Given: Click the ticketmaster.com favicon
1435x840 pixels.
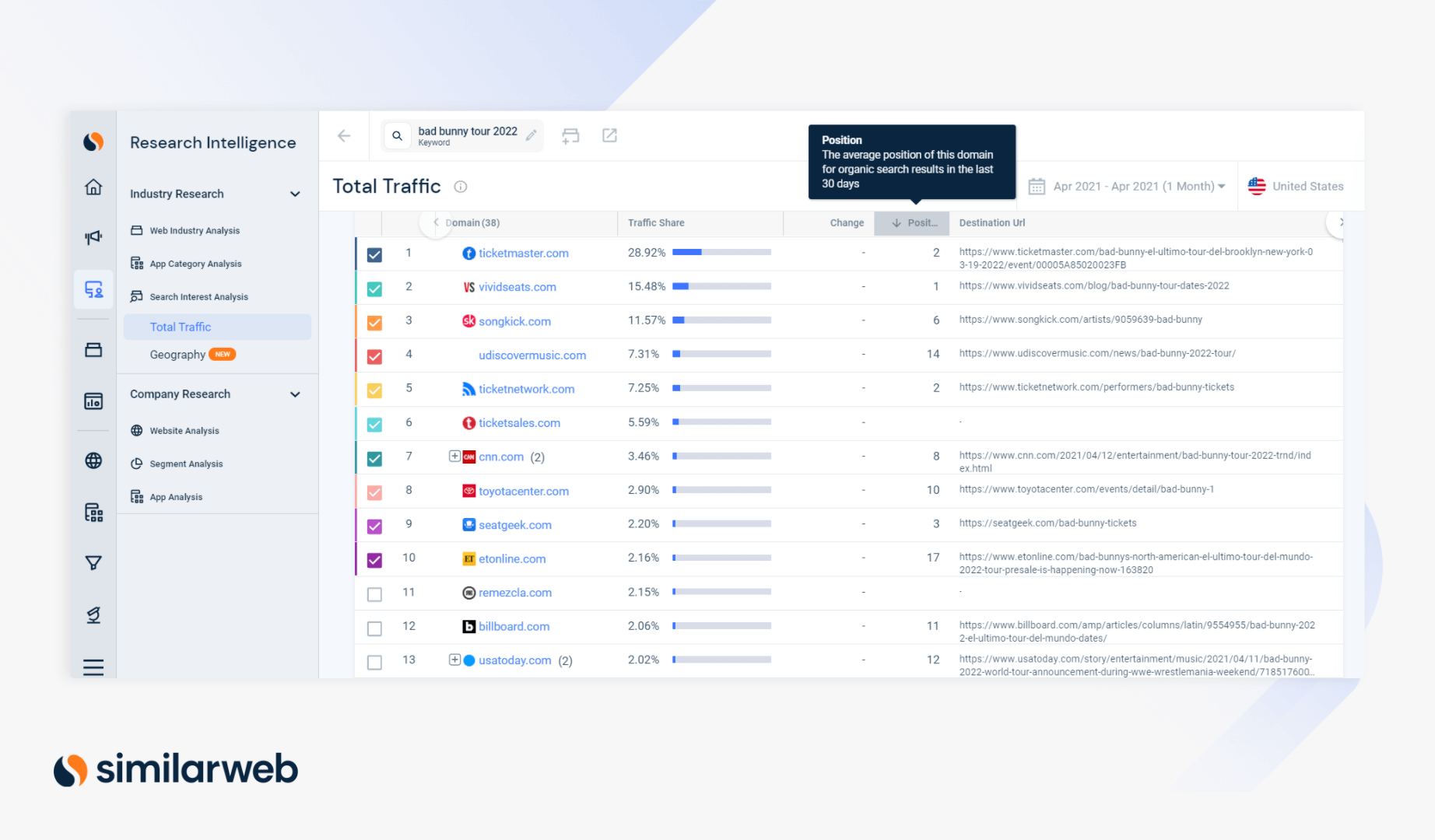Looking at the screenshot, I should coord(469,254).
